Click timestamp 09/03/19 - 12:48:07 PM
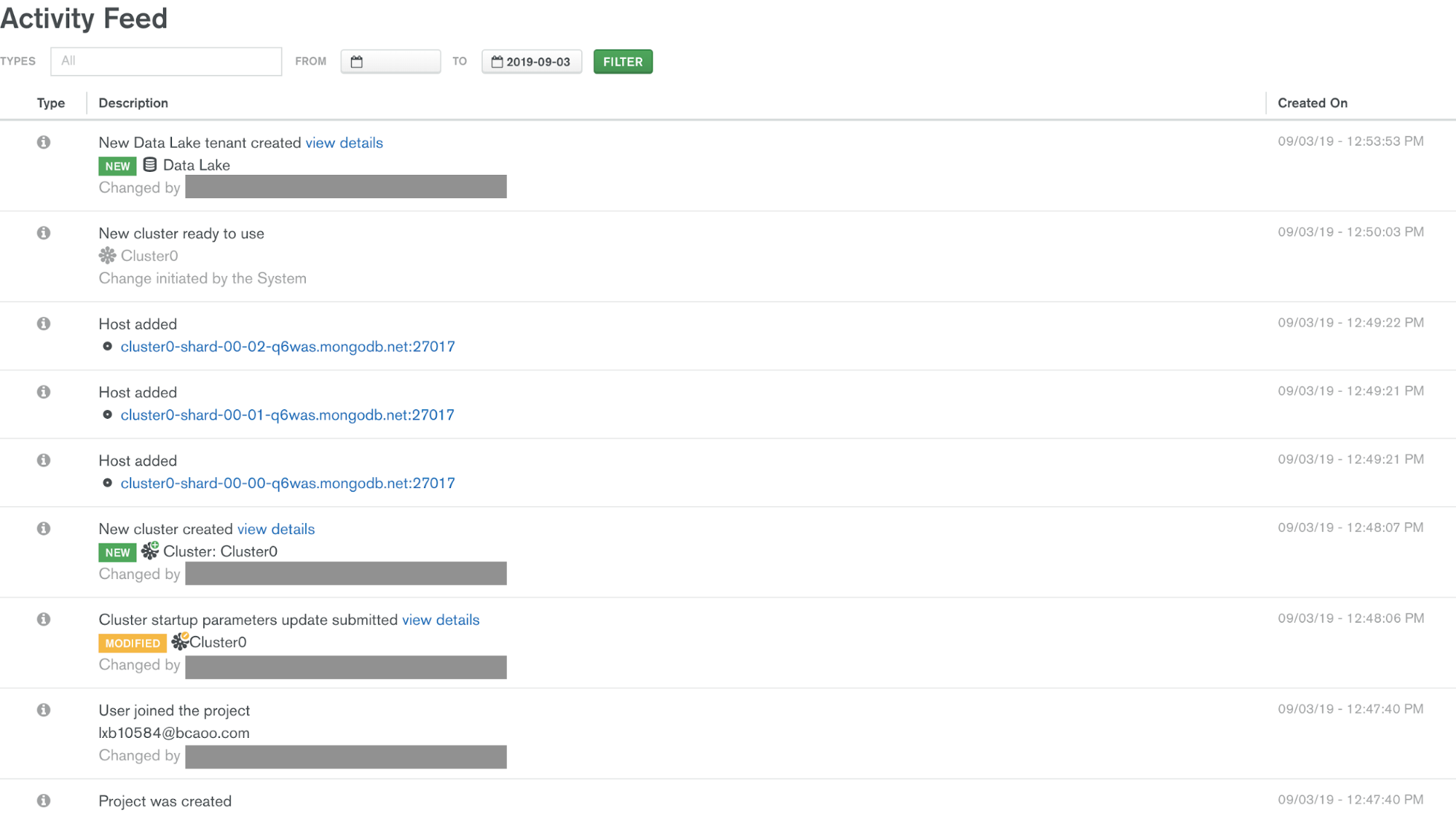 [1350, 528]
